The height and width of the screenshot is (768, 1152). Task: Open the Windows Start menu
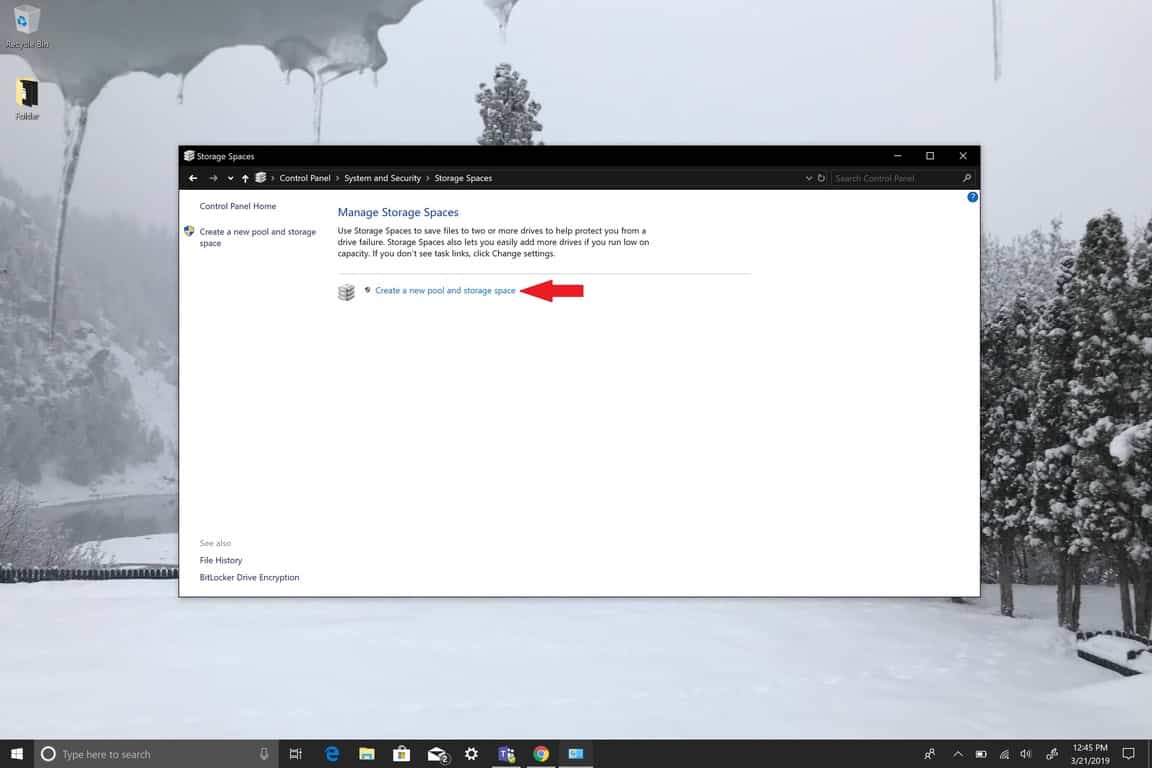coord(17,754)
